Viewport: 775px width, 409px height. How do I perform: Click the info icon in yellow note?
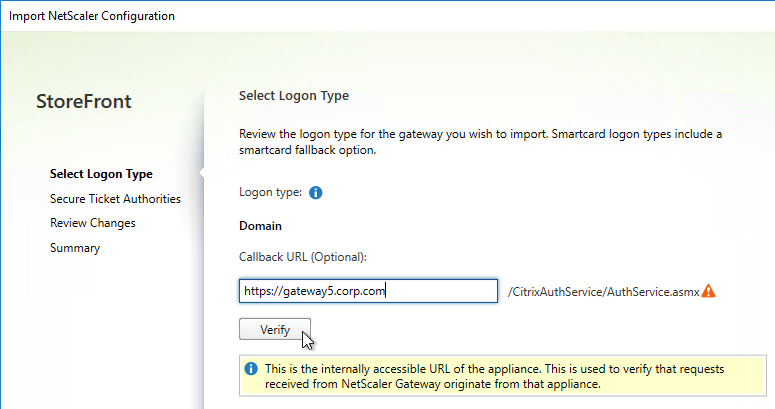click(x=251, y=369)
